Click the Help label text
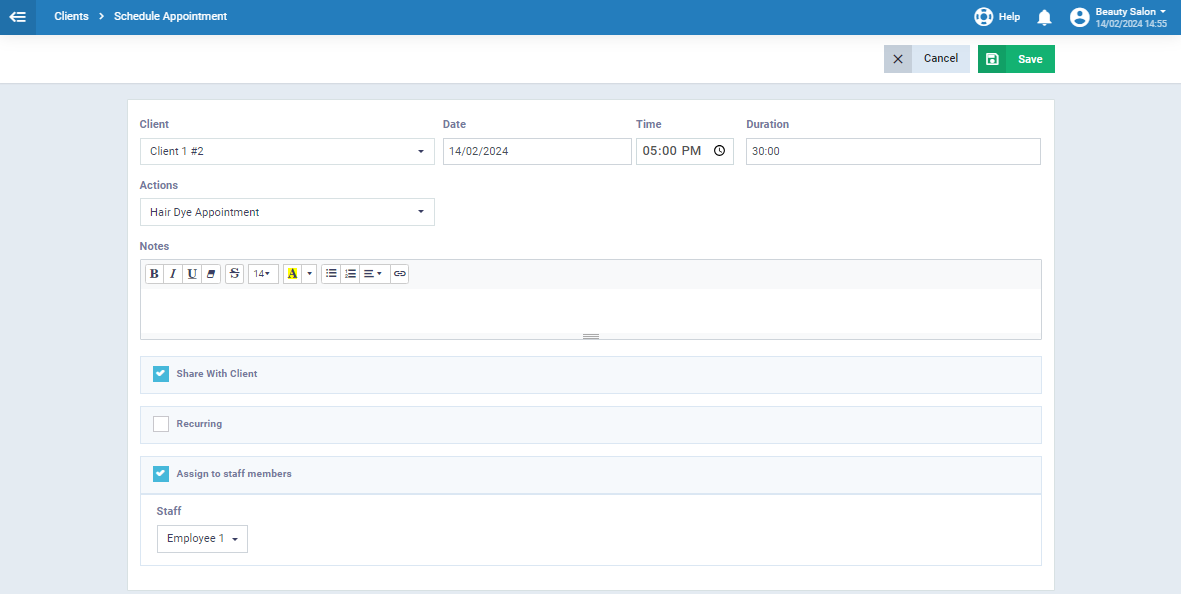This screenshot has width=1181, height=594. (x=1009, y=17)
